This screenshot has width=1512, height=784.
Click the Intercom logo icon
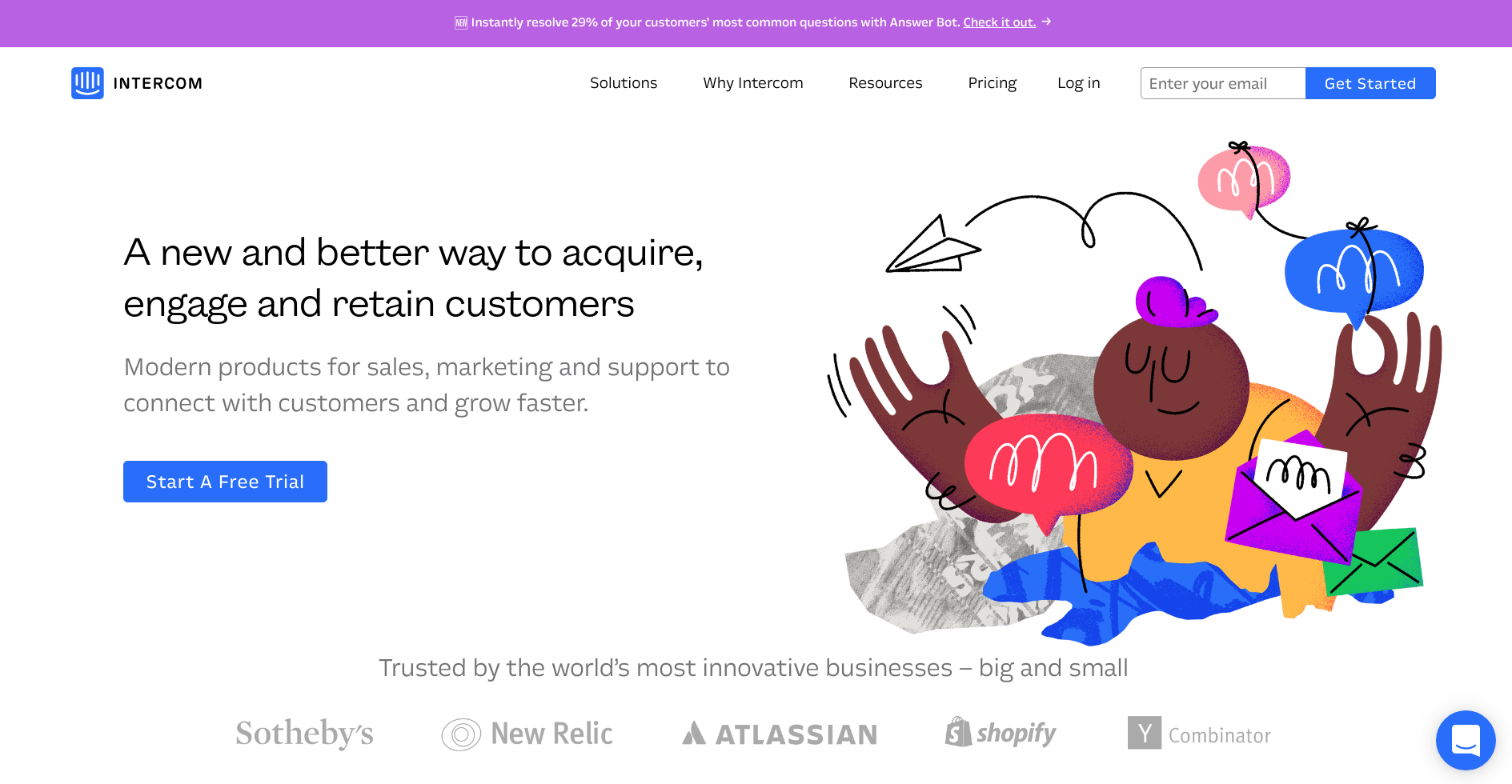coord(87,83)
